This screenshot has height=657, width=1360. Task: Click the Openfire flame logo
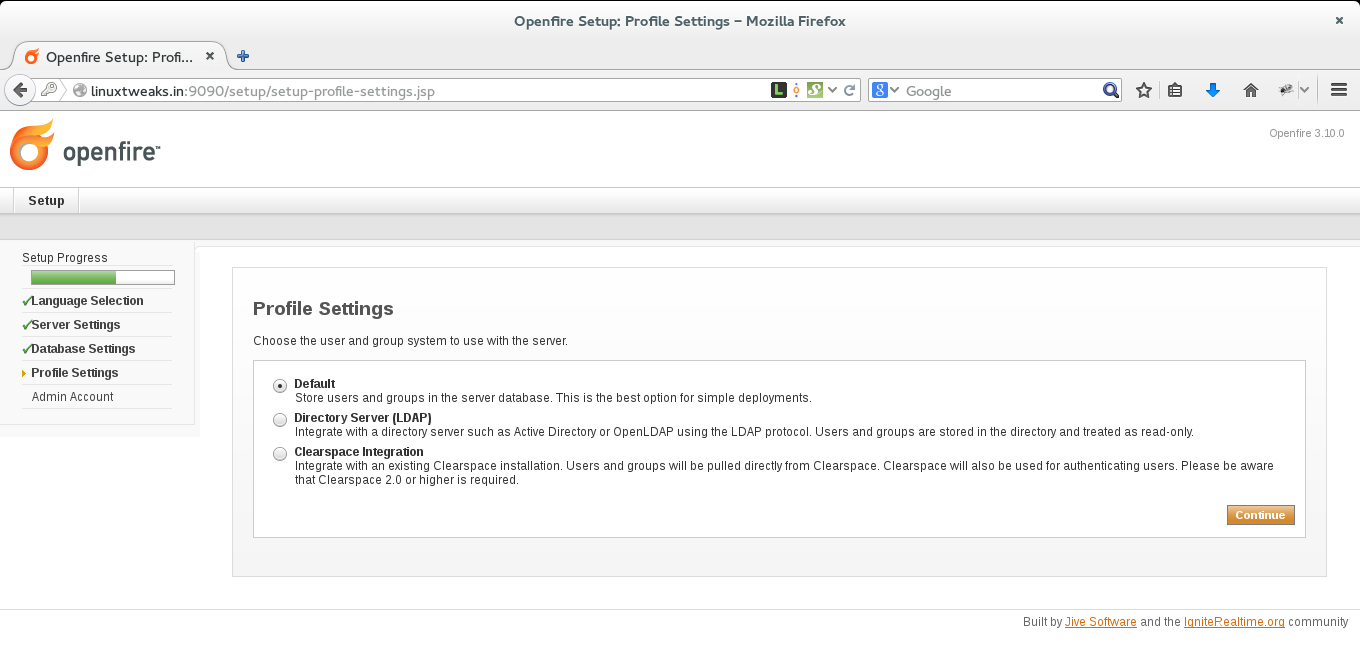point(32,146)
